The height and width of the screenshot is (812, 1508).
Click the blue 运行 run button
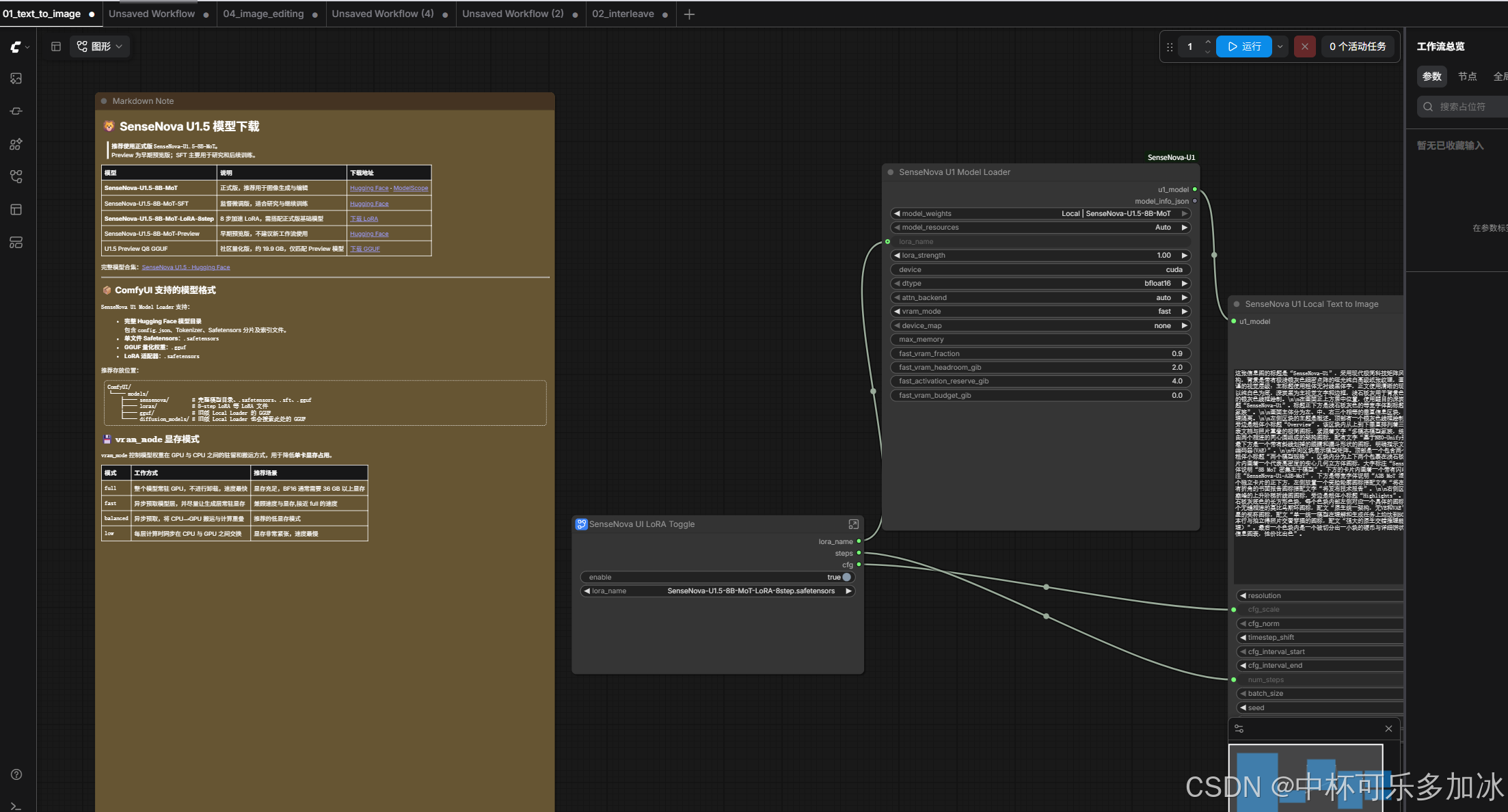pyautogui.click(x=1244, y=46)
